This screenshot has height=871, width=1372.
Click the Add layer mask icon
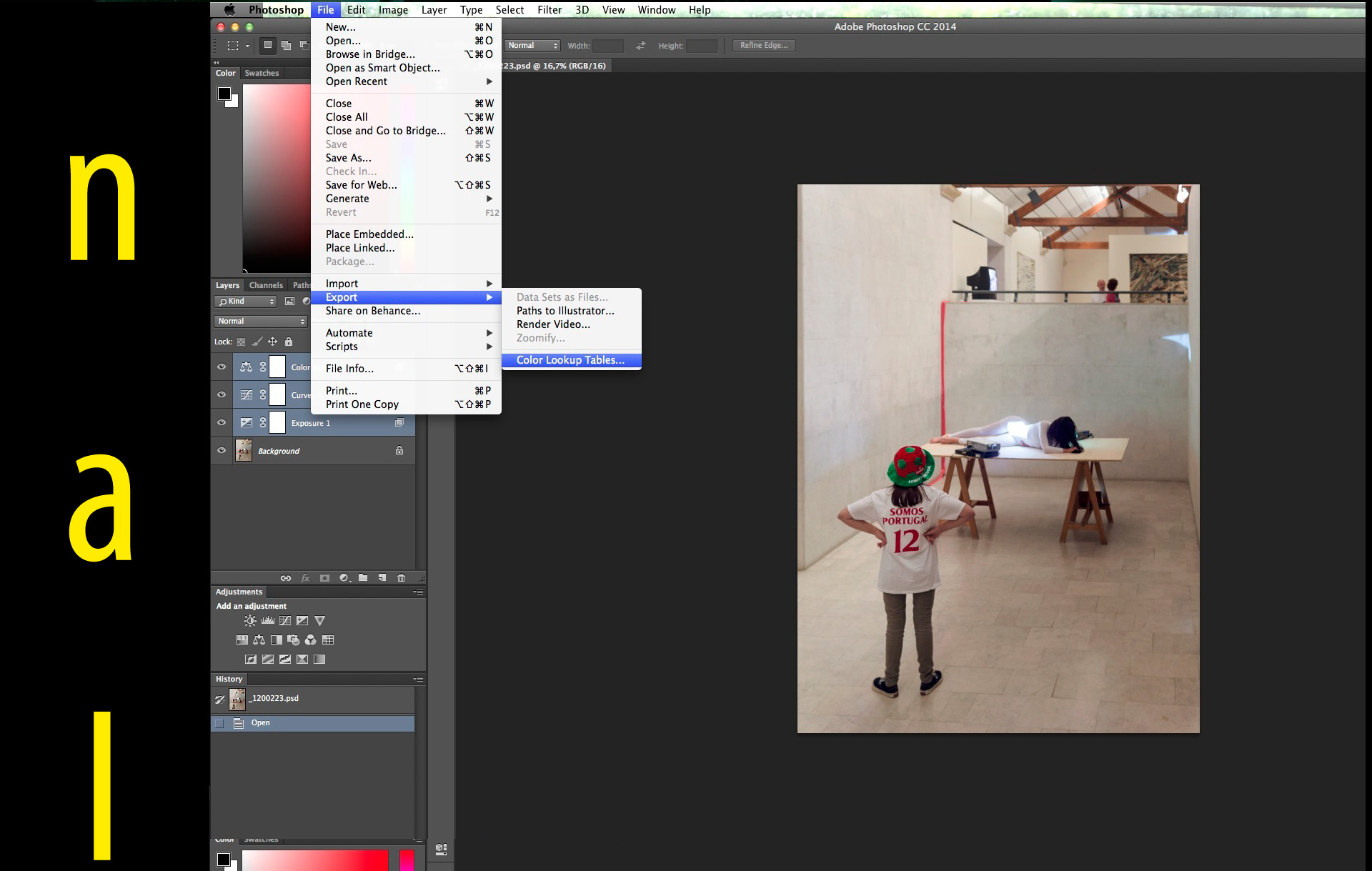click(324, 578)
